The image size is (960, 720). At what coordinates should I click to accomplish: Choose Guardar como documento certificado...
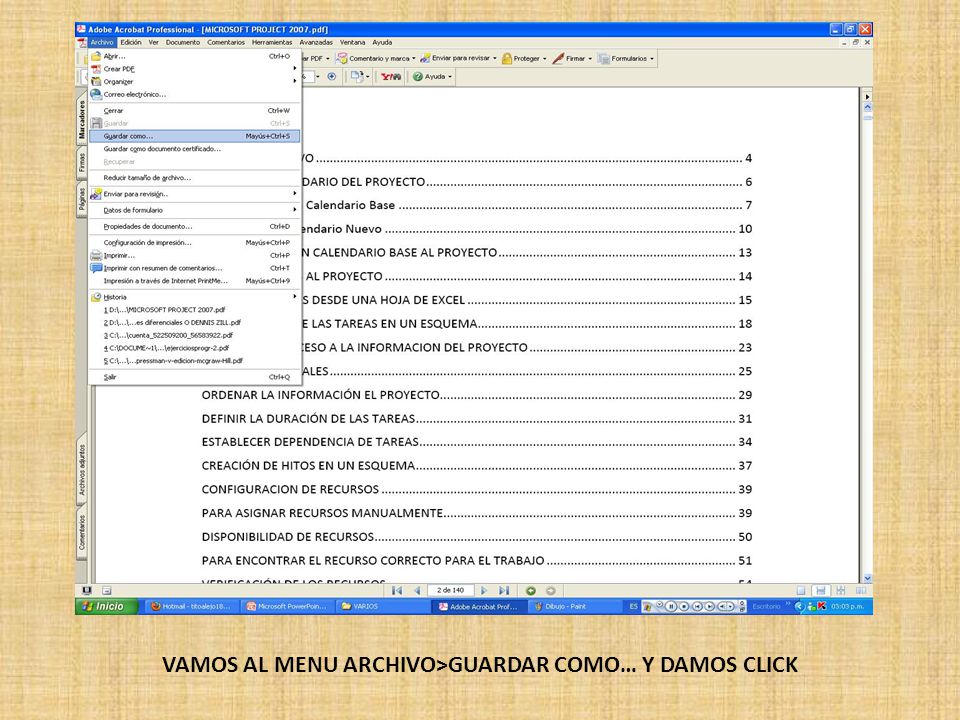(195, 149)
